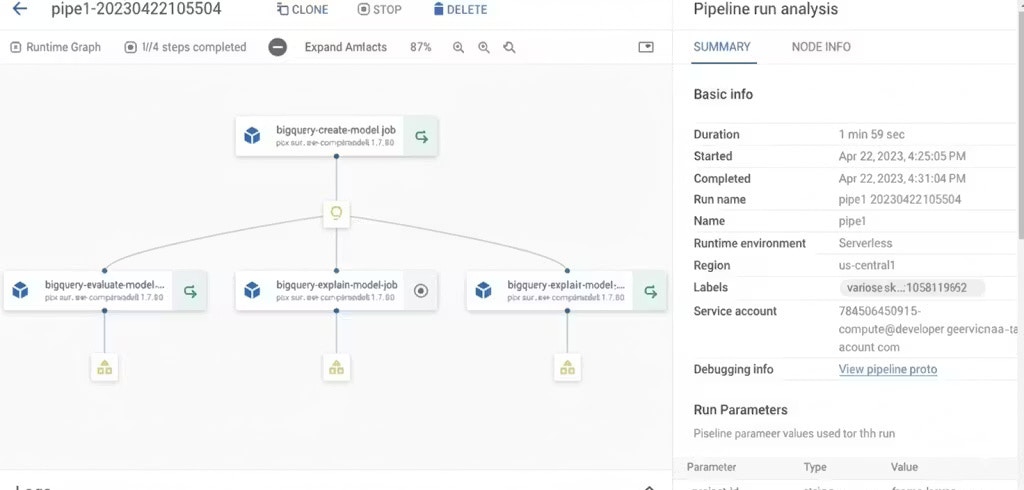Open artifact below middle explain-model-job node
This screenshot has height=490, width=1024.
(x=336, y=368)
